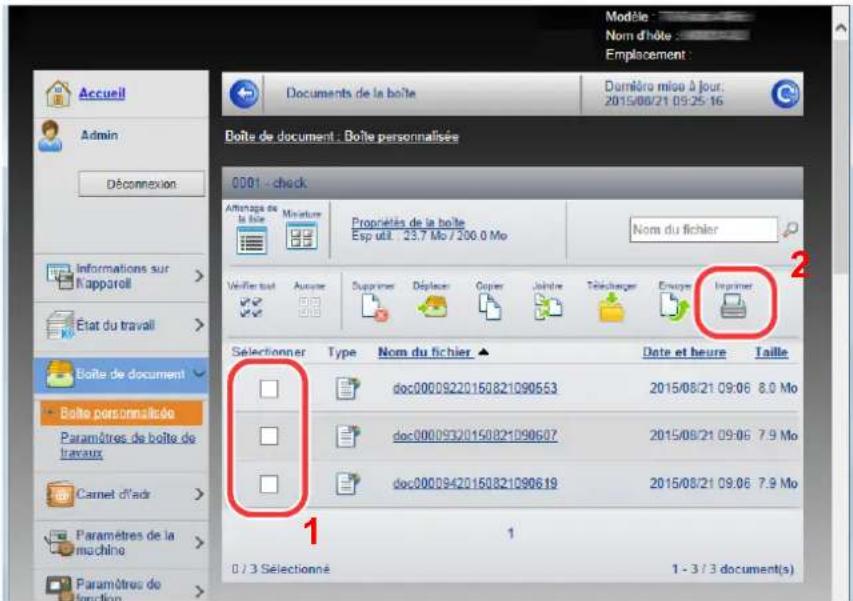Refresh the document box page
Viewport: 853px width, 601px height.
point(785,94)
